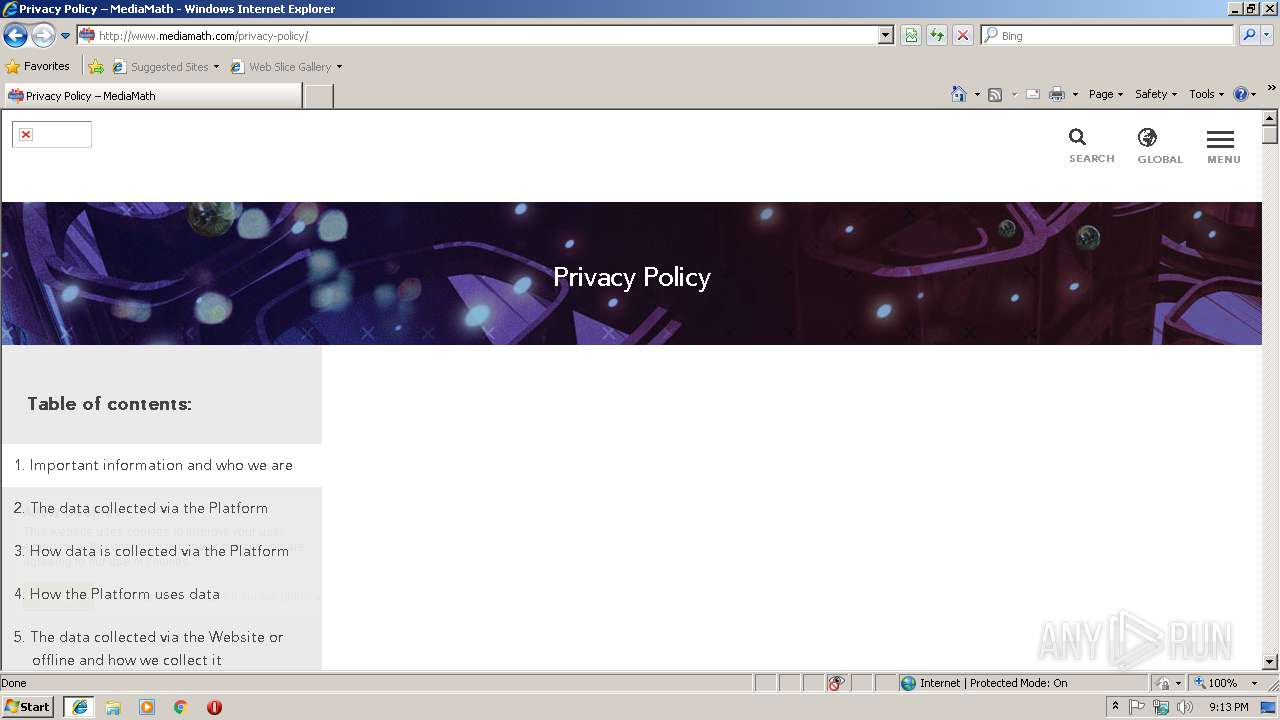
Task: Click the scrollbar down arrow
Action: (x=1270, y=662)
